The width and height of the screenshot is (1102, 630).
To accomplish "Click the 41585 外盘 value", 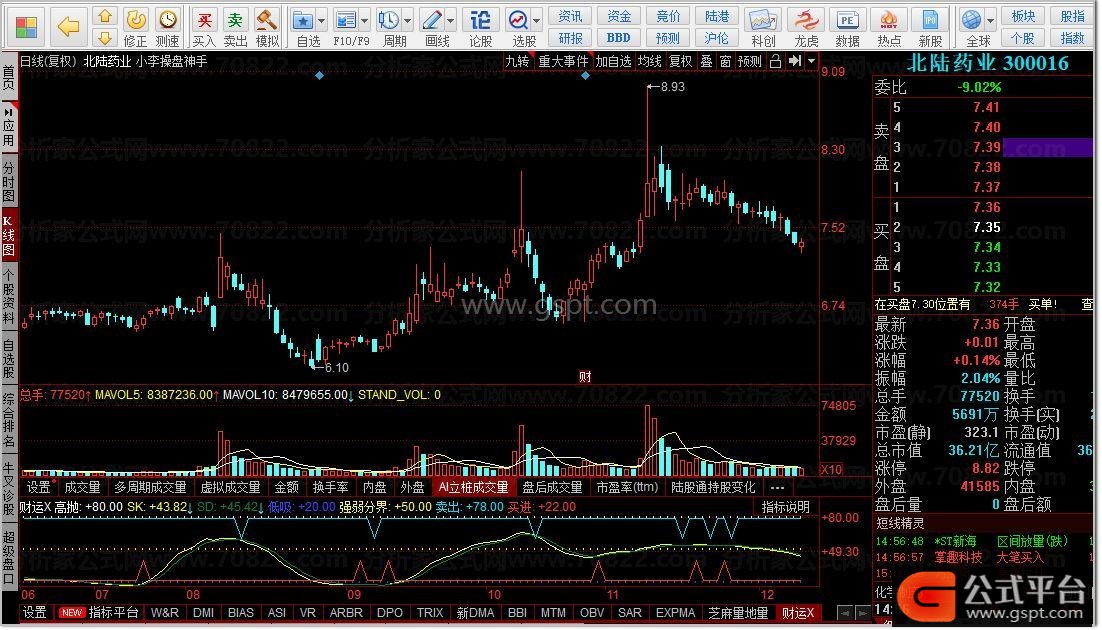I will [980, 486].
